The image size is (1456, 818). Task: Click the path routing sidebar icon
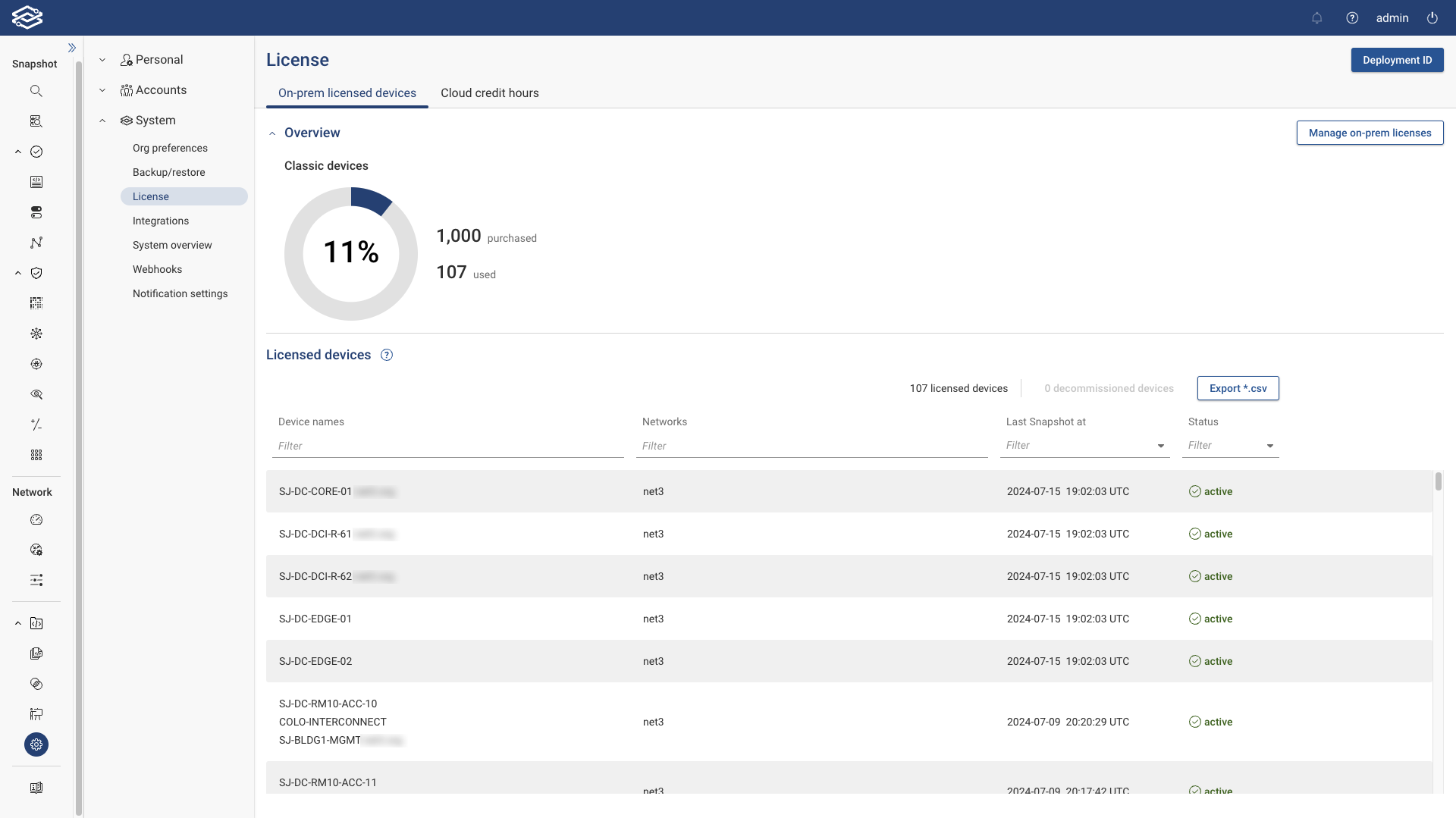[36, 243]
